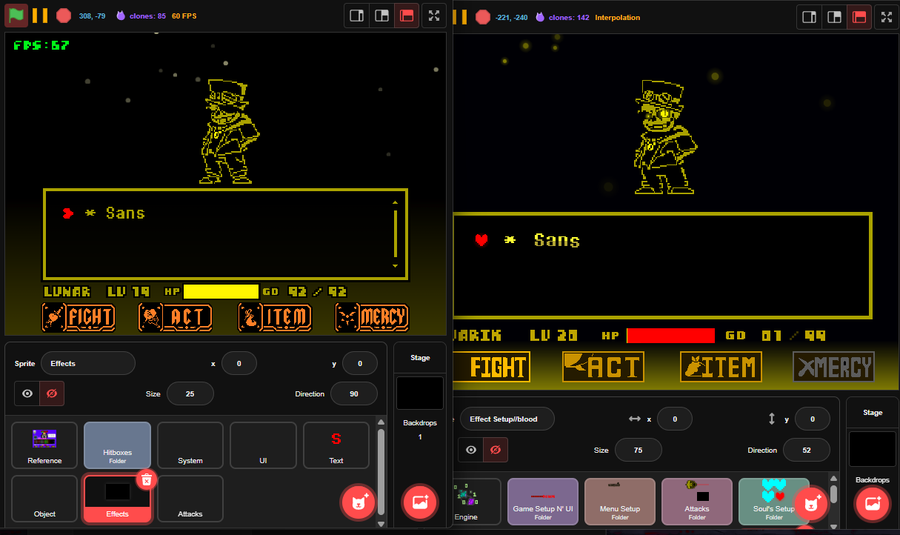Edit the Size field showing 75

(638, 450)
